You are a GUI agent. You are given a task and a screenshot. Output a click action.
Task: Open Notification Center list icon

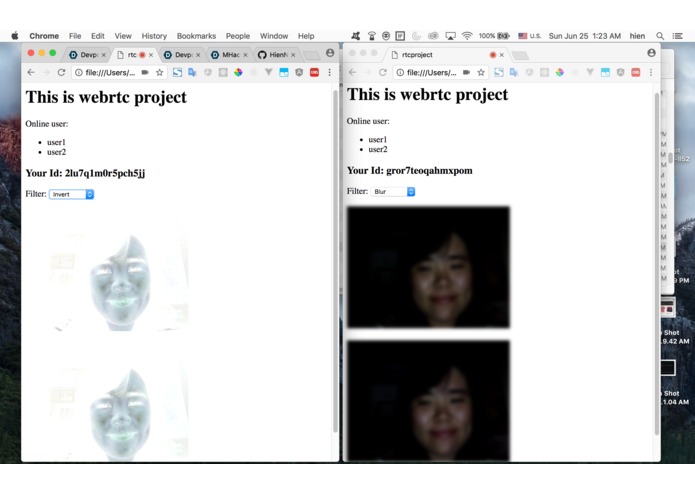(677, 36)
